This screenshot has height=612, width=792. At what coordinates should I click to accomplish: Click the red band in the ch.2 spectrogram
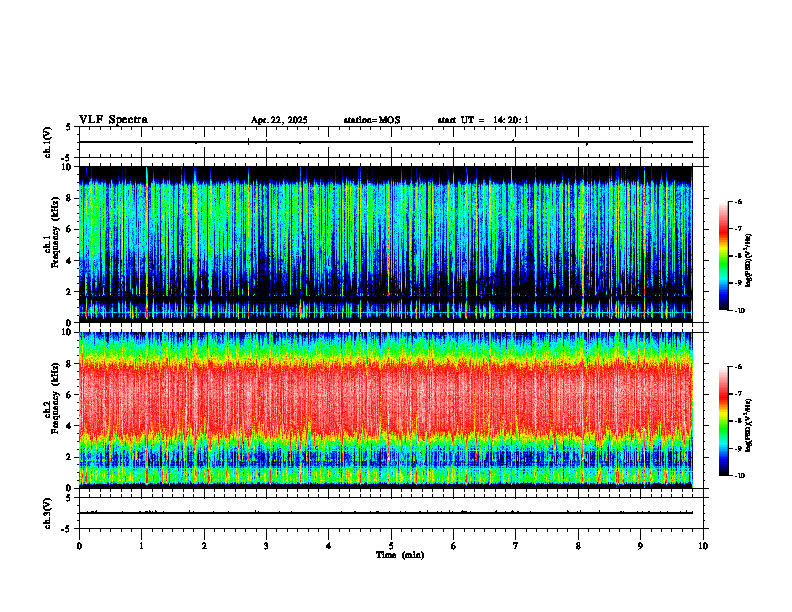385,399
